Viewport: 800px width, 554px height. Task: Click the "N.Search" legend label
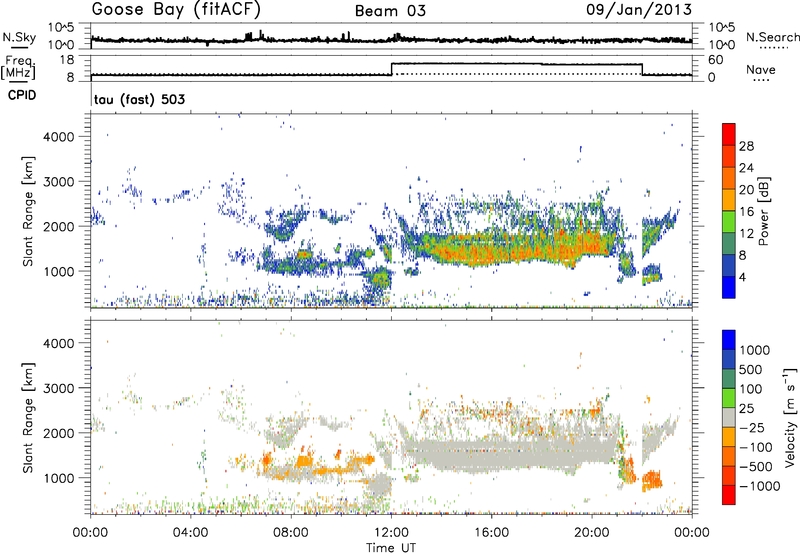pos(772,37)
